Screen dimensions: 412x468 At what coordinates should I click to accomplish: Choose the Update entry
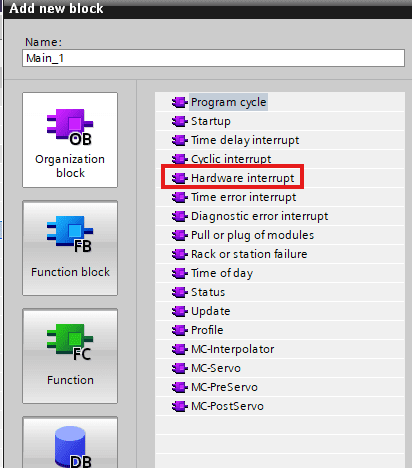point(210,311)
